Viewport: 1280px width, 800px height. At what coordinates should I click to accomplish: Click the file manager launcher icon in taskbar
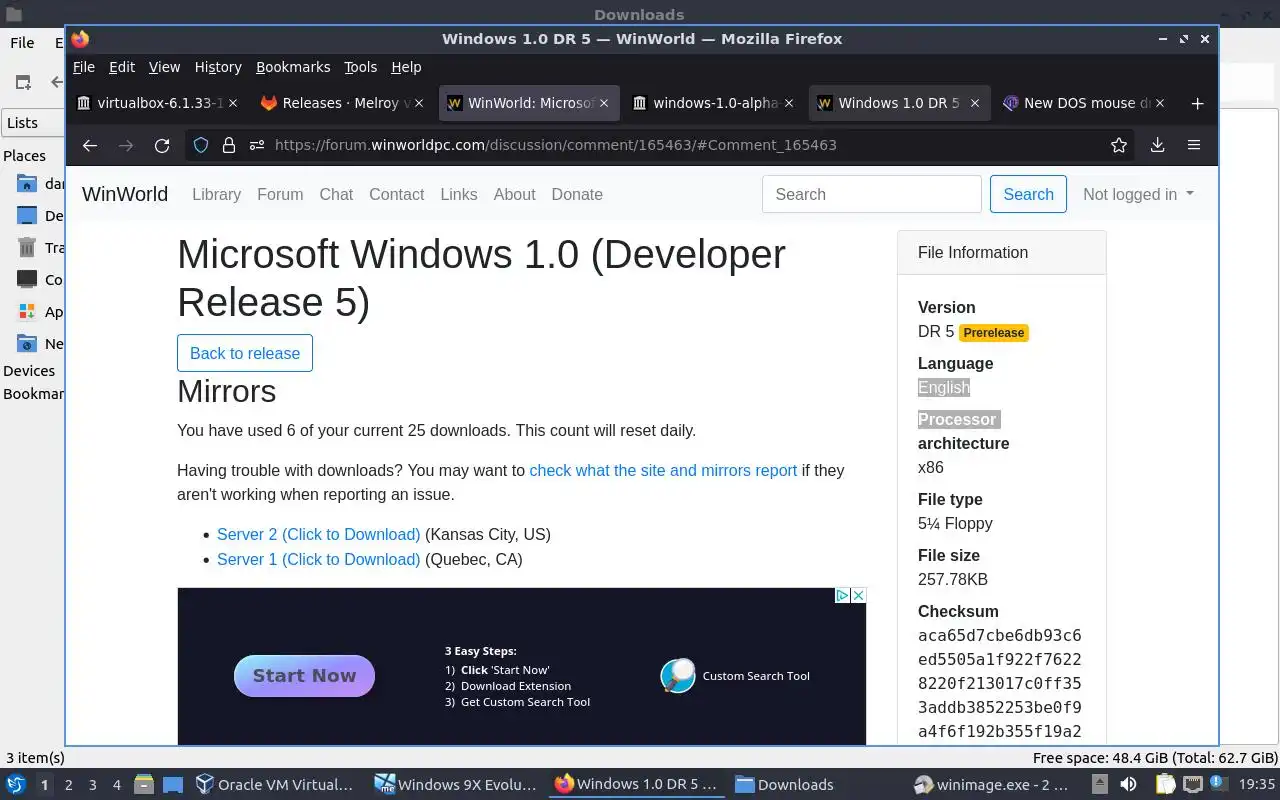[144, 784]
